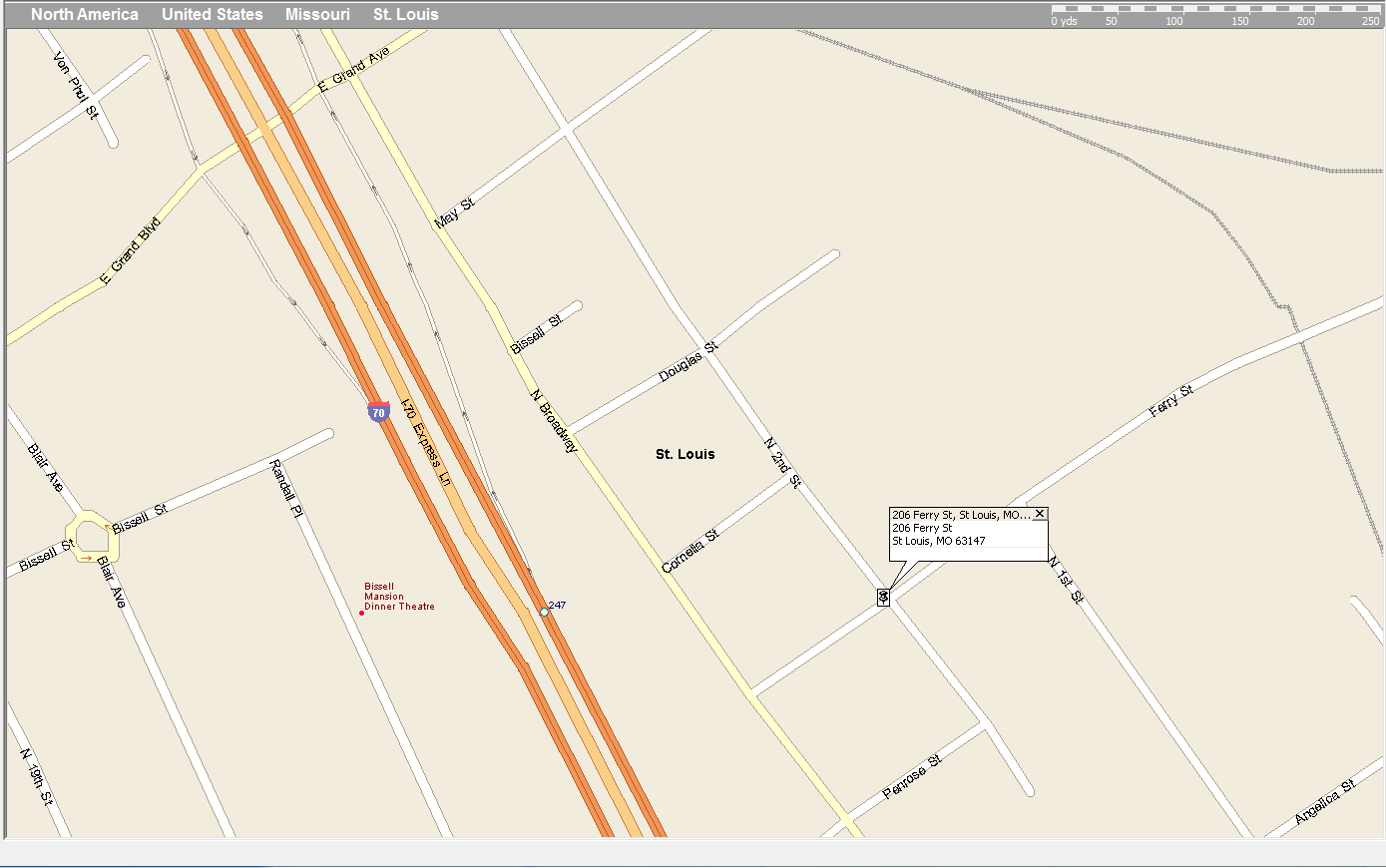Screen dimensions: 1386x868
Task: Close the 206 Ferry St popup balloon
Action: pos(1040,514)
